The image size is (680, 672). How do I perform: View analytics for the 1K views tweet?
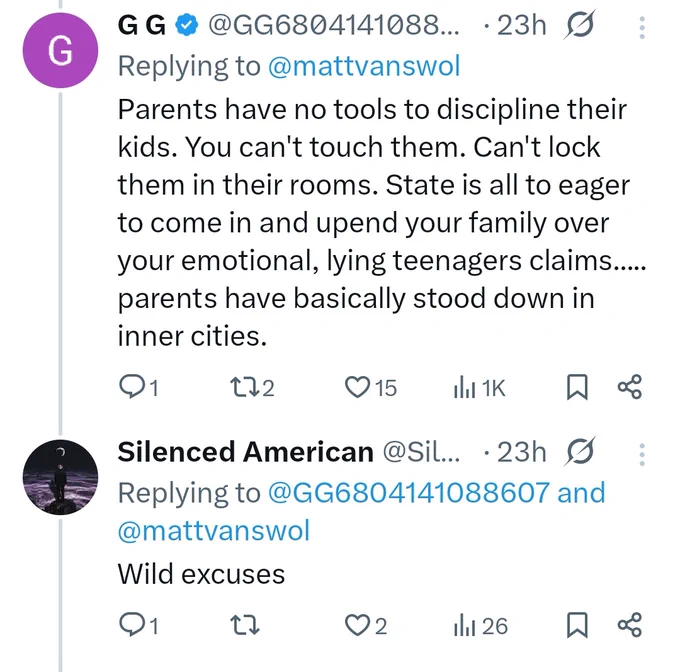tap(479, 387)
